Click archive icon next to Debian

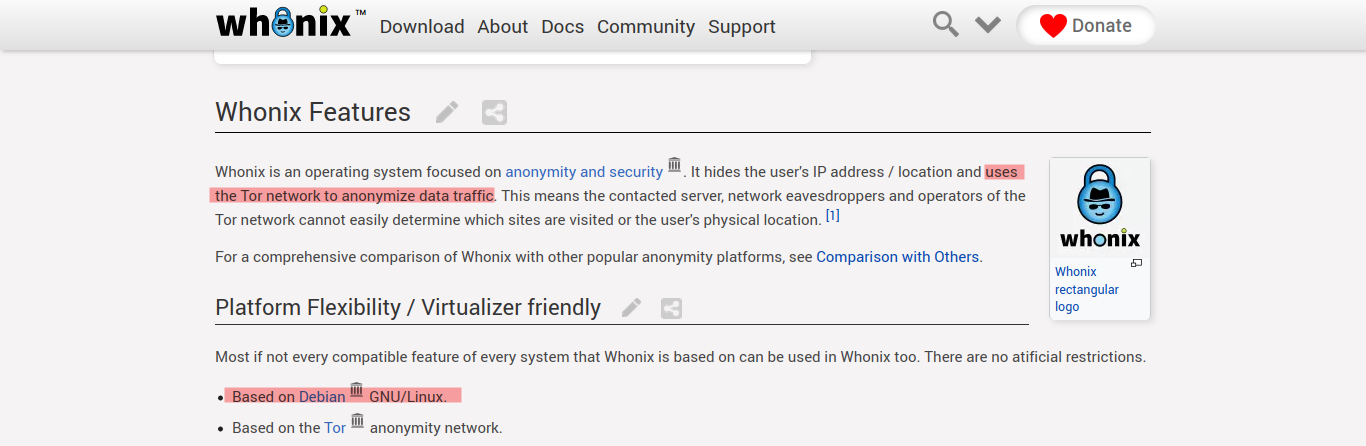(357, 390)
